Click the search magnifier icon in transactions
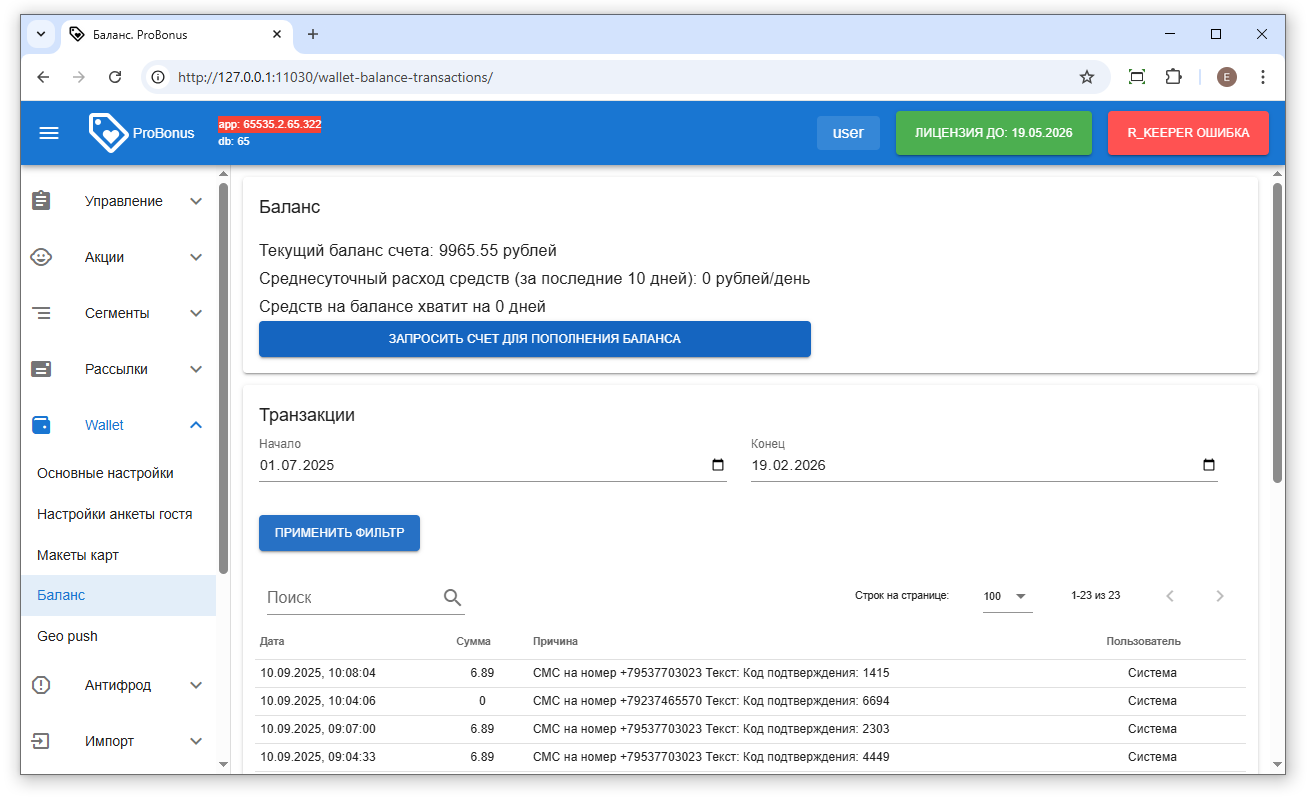1310x798 pixels. tap(452, 597)
